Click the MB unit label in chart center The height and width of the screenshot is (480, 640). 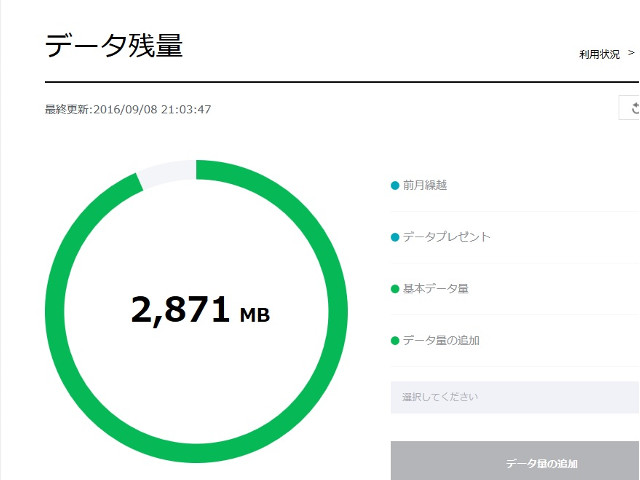[x=255, y=315]
